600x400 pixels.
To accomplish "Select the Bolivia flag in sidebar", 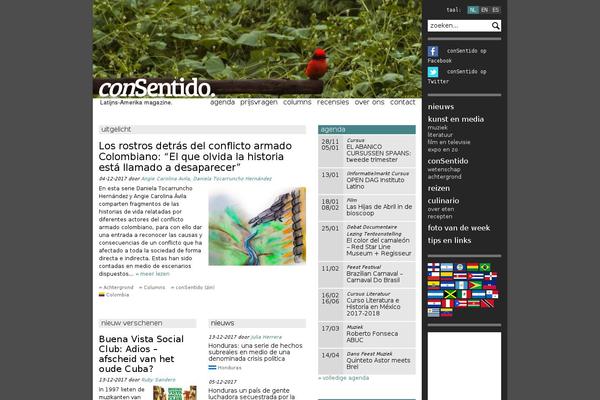I will pos(473,267).
